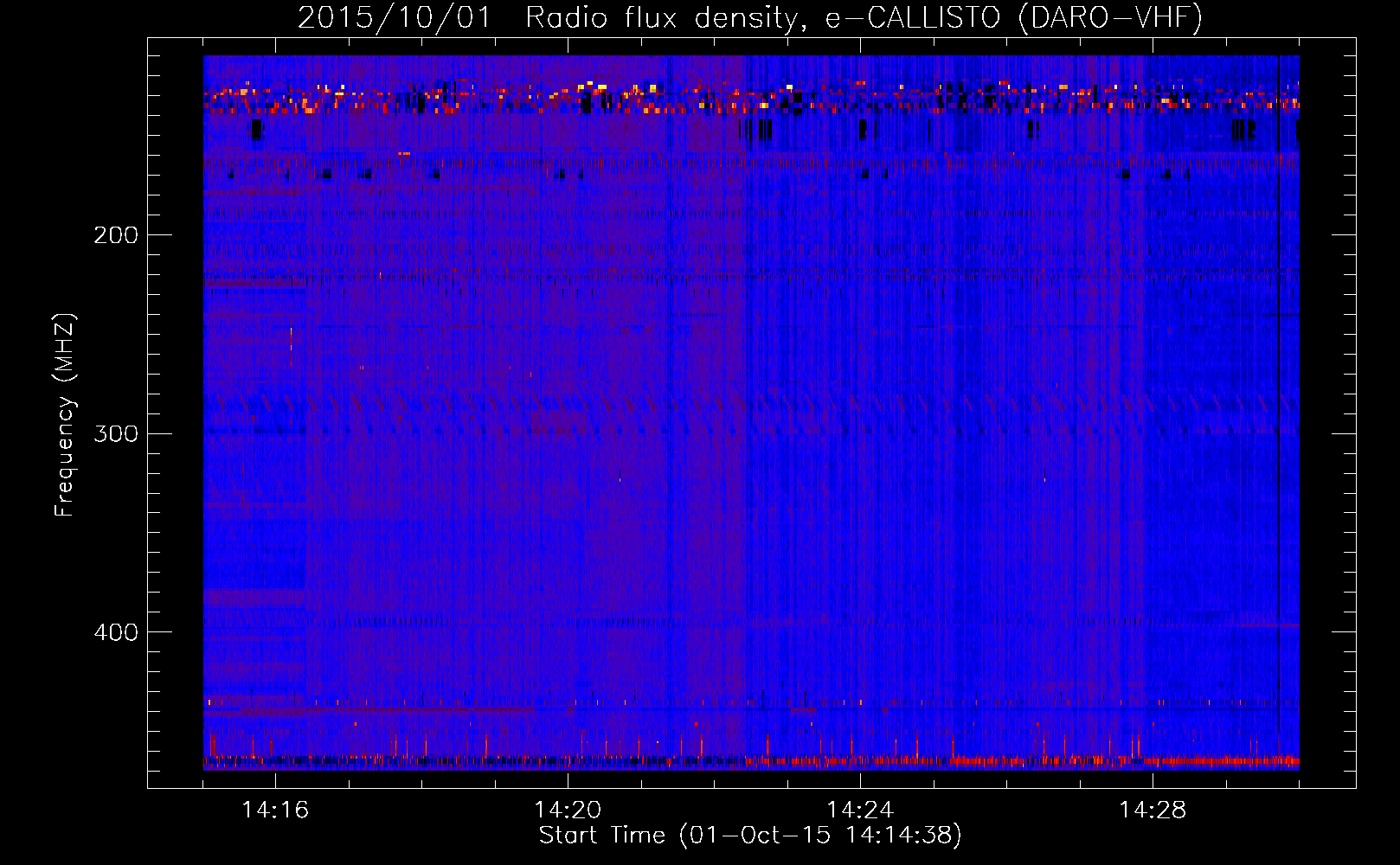Pick the 14:28 time tick label

(x=1153, y=811)
